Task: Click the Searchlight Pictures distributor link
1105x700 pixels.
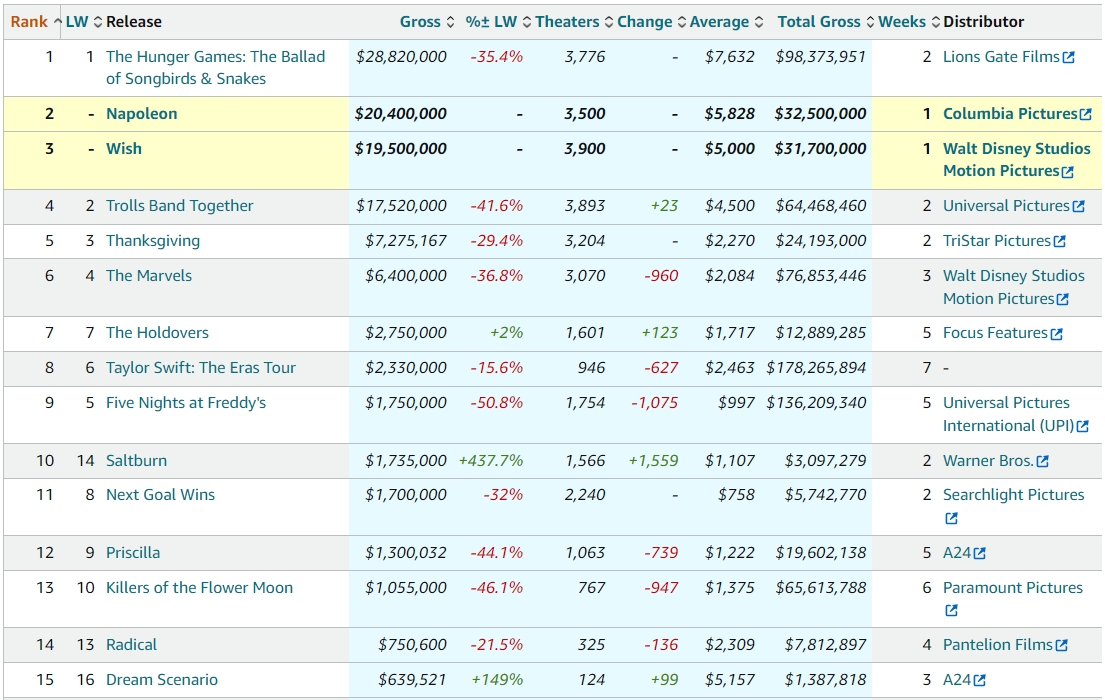Action: click(1013, 496)
